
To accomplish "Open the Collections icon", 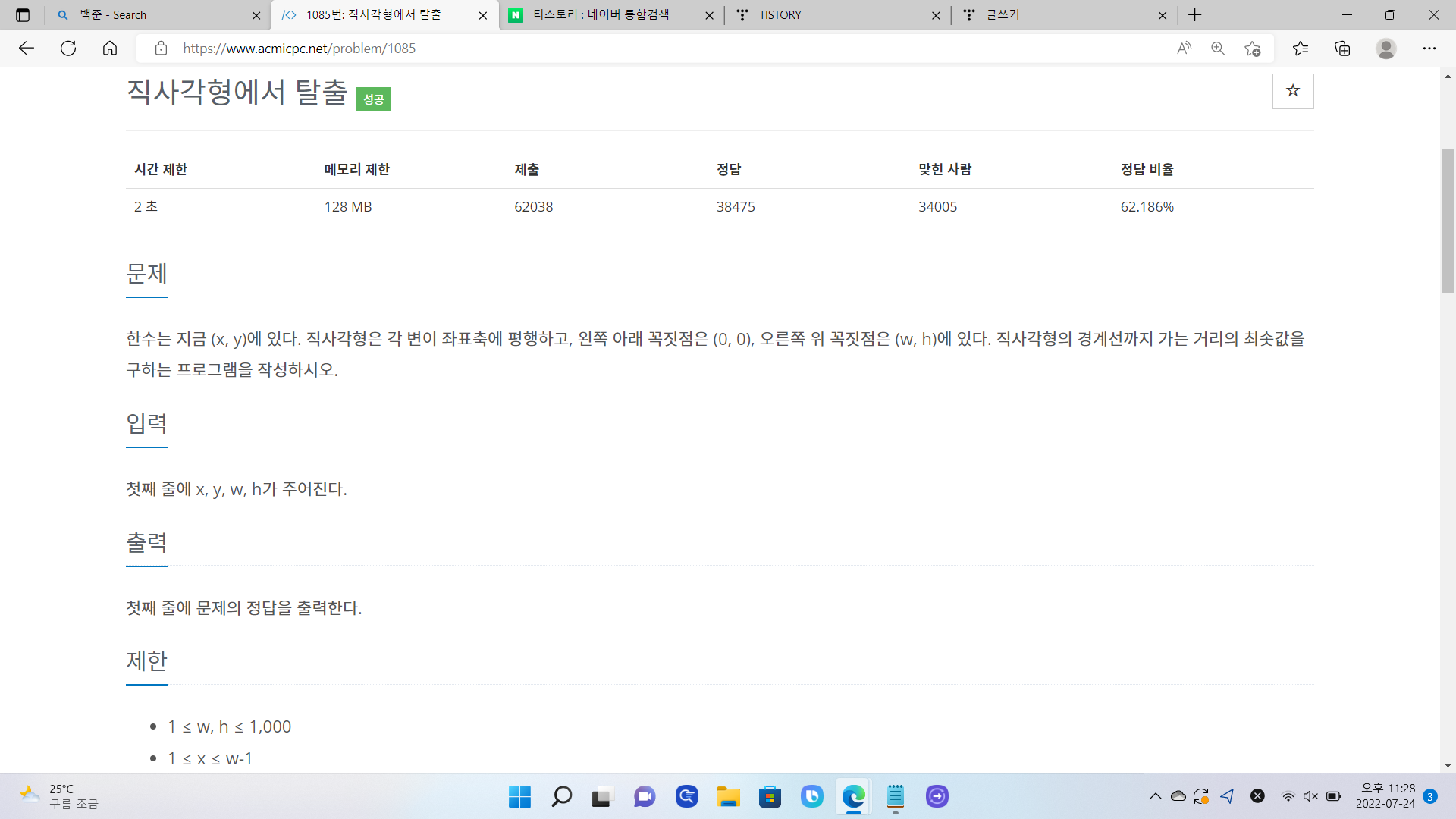I will [1342, 49].
